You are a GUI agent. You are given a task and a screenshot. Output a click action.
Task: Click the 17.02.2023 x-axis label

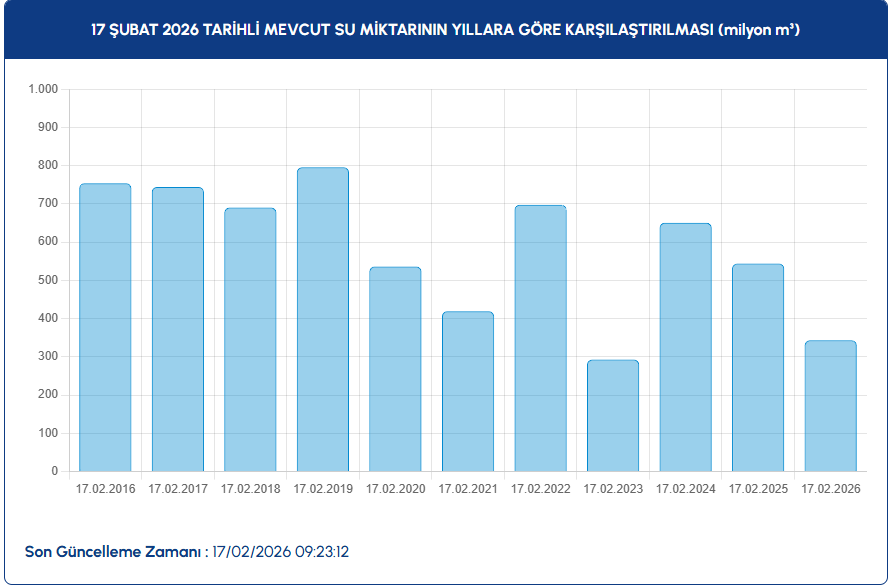pos(613,489)
